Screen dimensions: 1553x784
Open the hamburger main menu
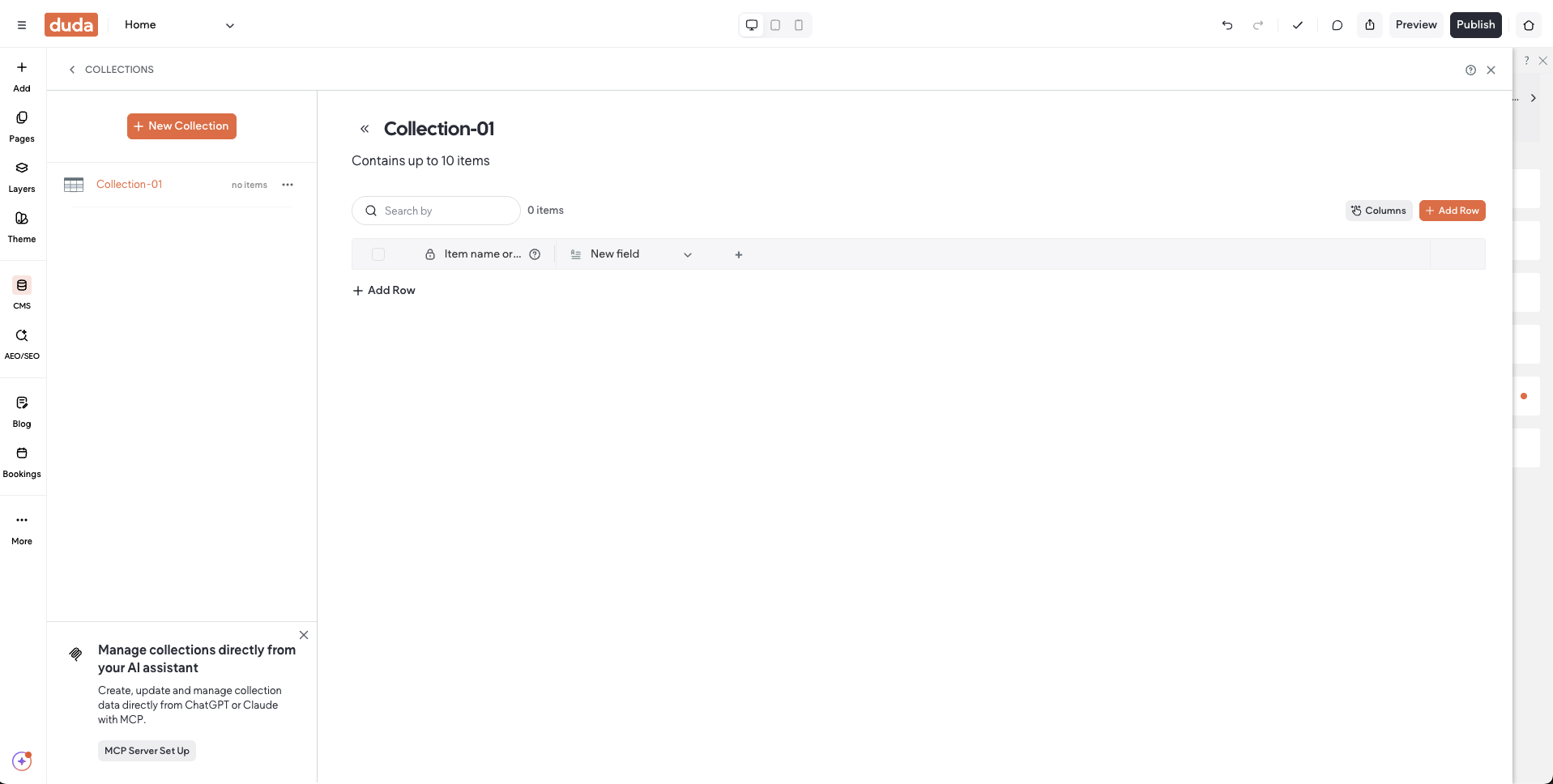tap(22, 25)
